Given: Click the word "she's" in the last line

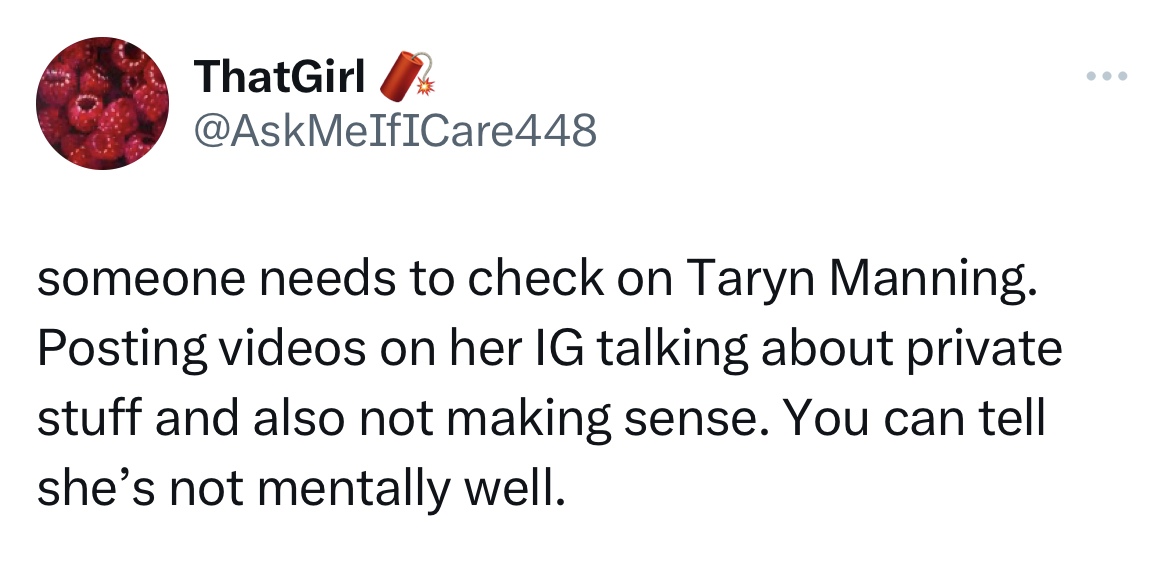Looking at the screenshot, I should coord(88,489).
